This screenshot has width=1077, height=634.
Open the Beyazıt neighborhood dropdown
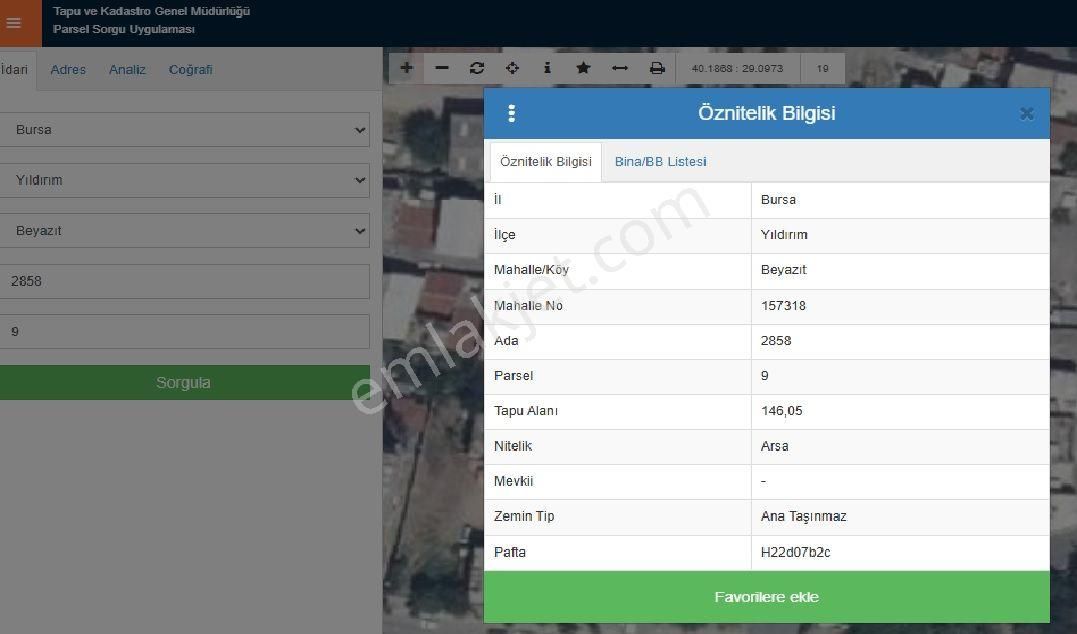click(184, 230)
